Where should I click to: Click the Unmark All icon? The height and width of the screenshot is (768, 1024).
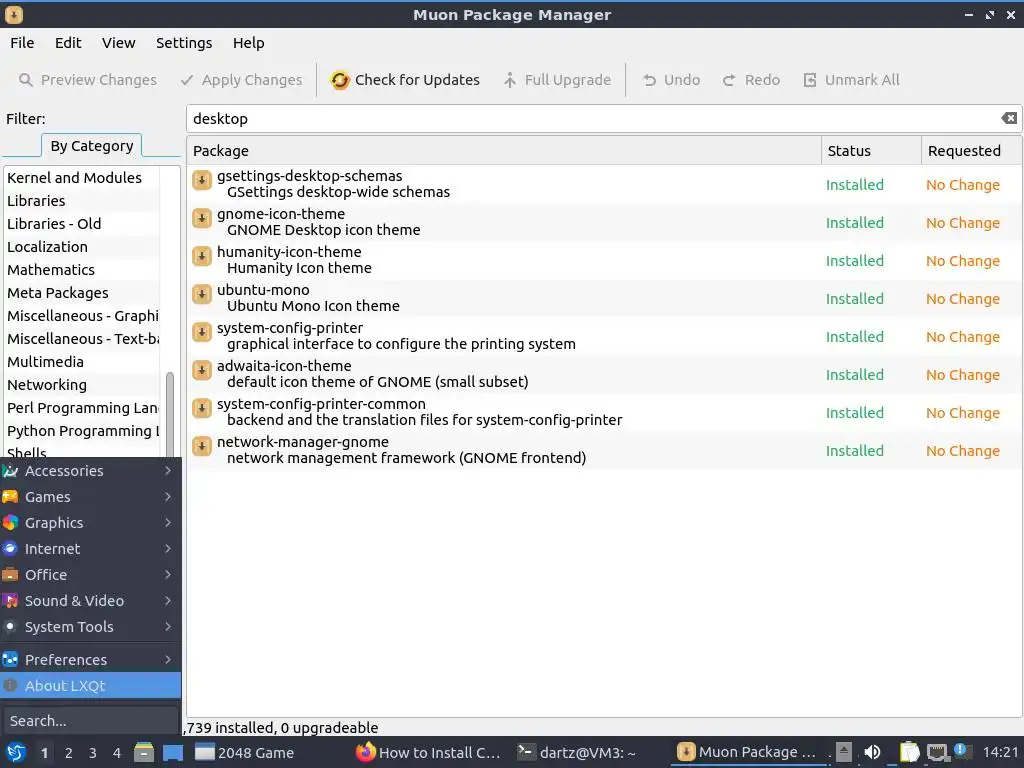click(810, 80)
